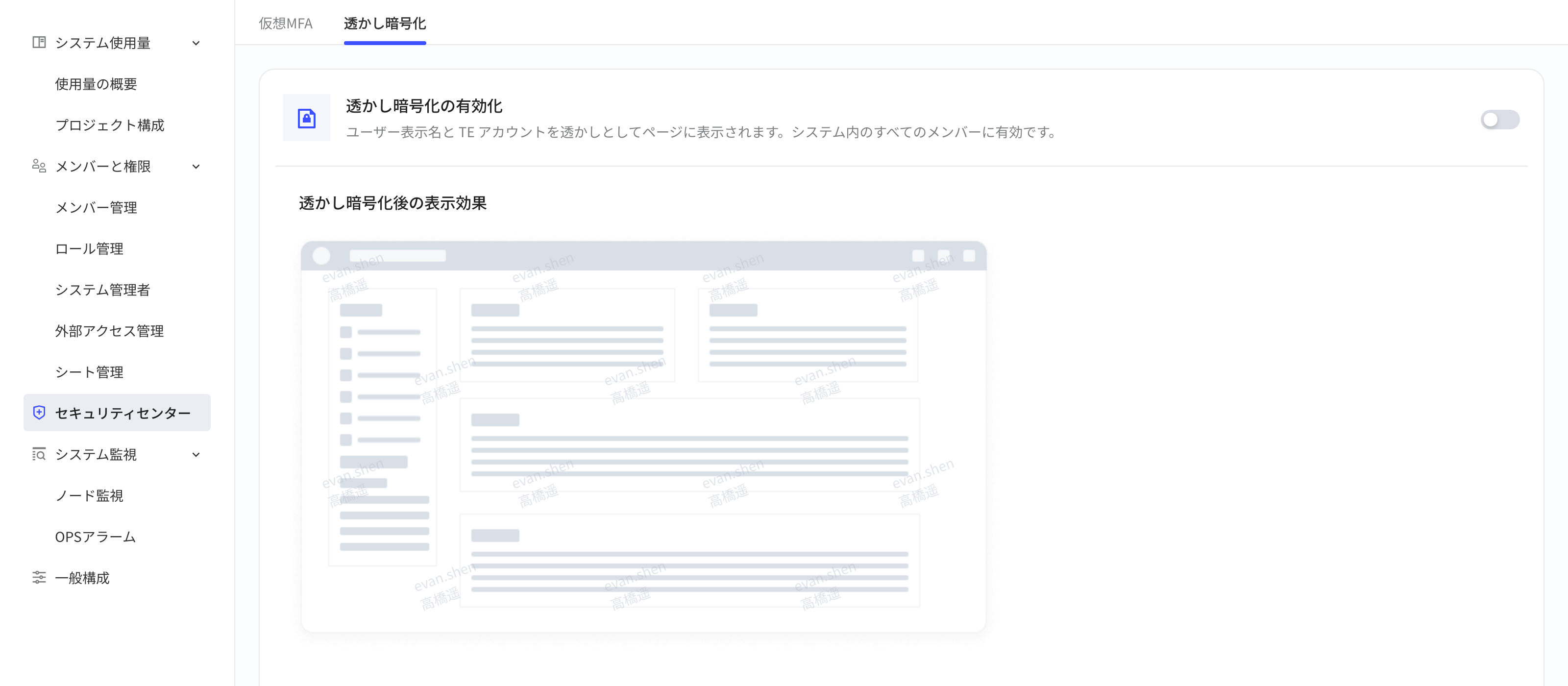Select セキュリティセンター menu label
This screenshot has width=1568, height=686.
coord(123,413)
